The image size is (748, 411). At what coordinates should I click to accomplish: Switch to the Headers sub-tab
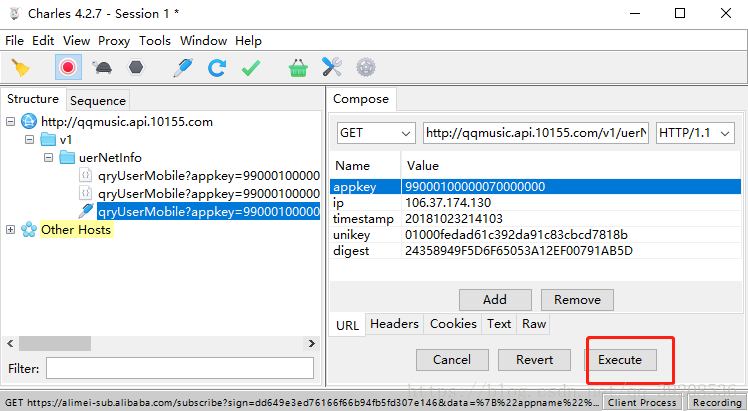click(x=395, y=324)
